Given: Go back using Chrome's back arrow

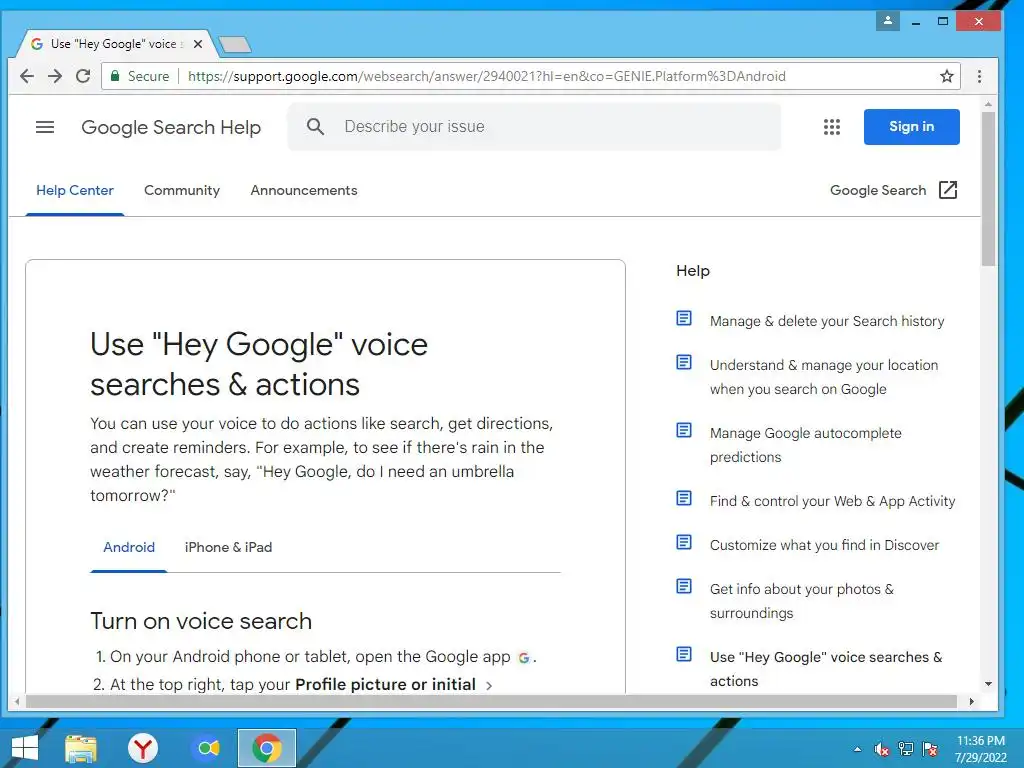Looking at the screenshot, I should tap(27, 76).
